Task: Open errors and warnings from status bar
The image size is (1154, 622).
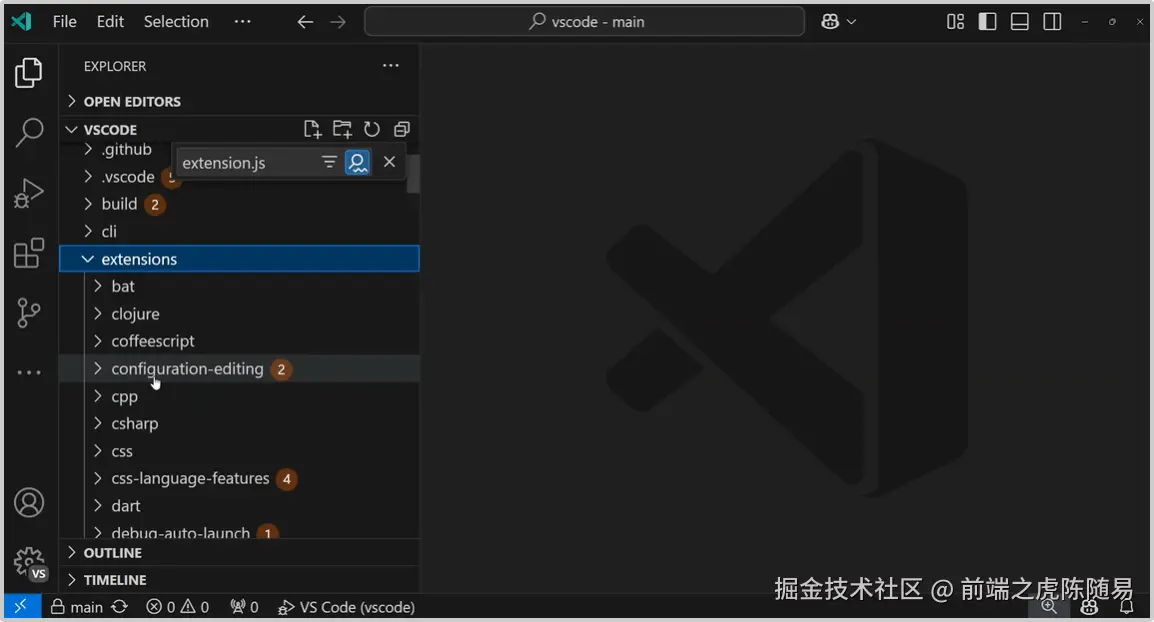Action: pos(177,606)
